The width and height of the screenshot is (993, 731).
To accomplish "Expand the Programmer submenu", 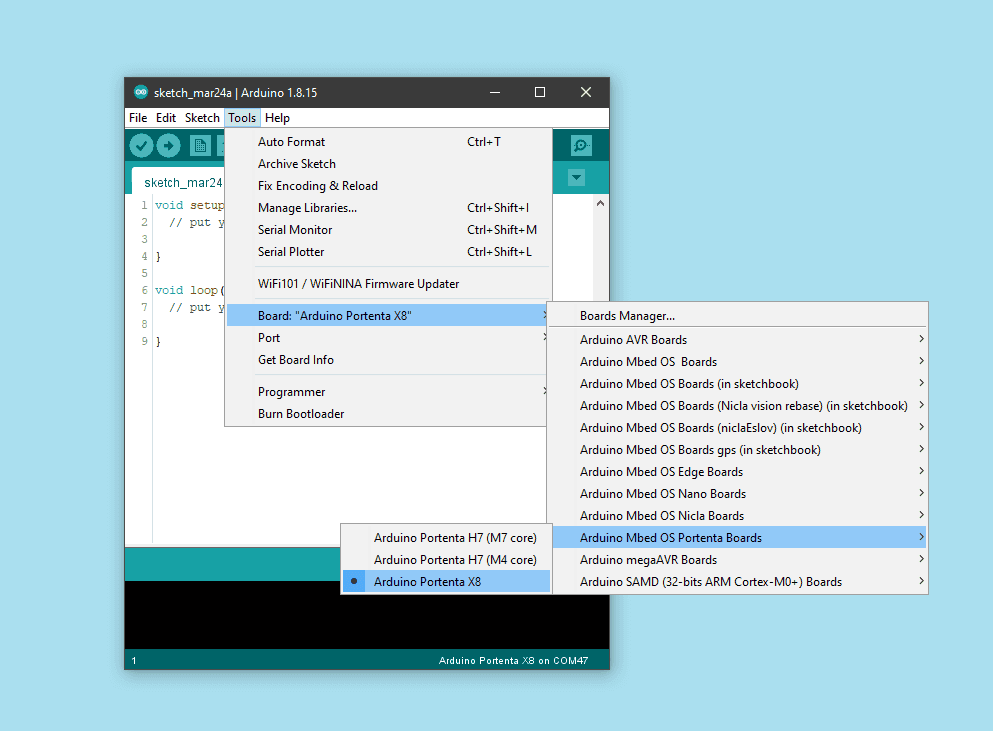I will click(387, 392).
